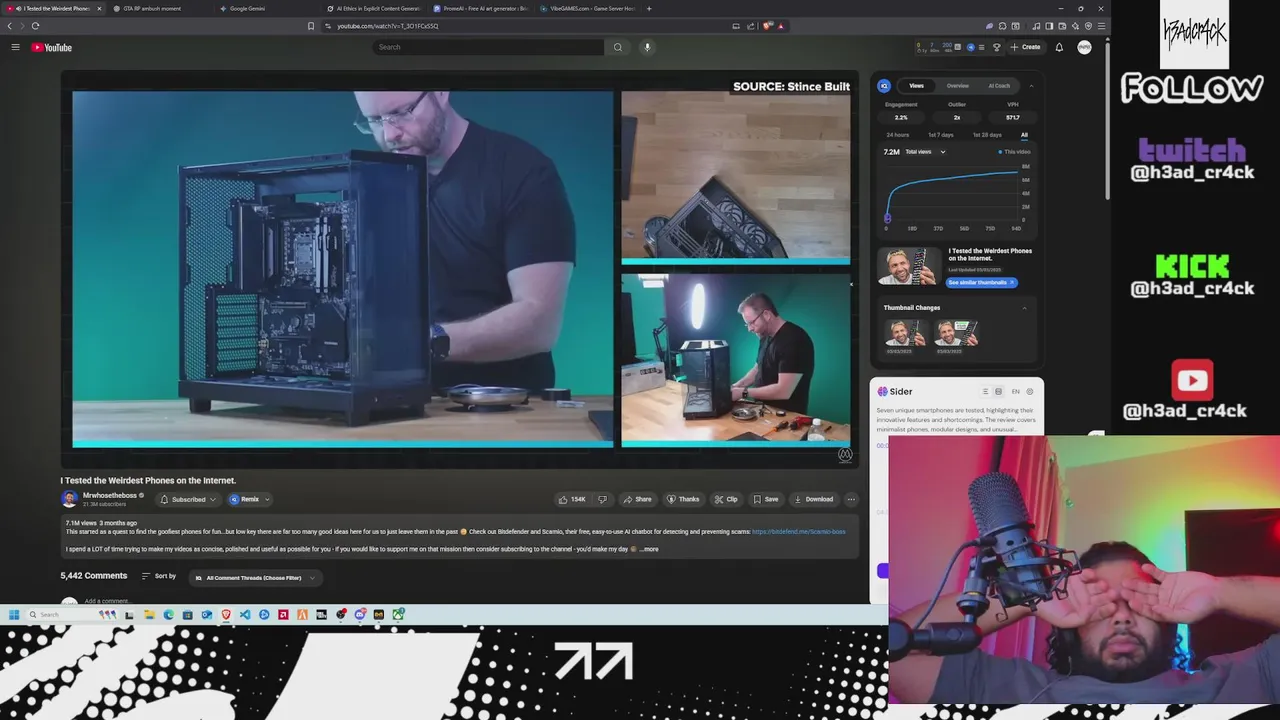The image size is (1280, 720).
Task: Reload the page with the refresh icon
Action: [x=36, y=26]
